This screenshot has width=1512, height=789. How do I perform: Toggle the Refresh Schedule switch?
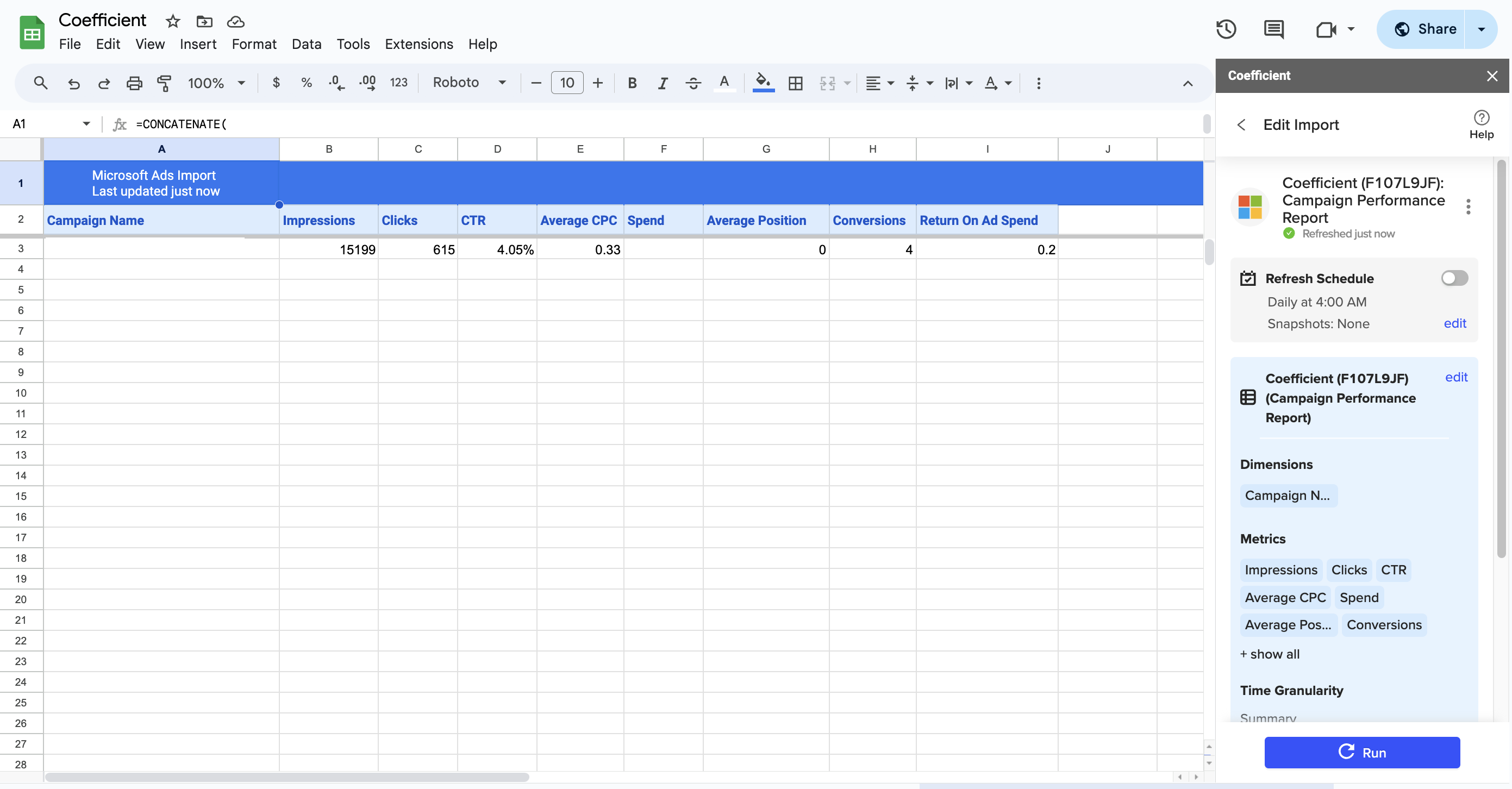1454,278
